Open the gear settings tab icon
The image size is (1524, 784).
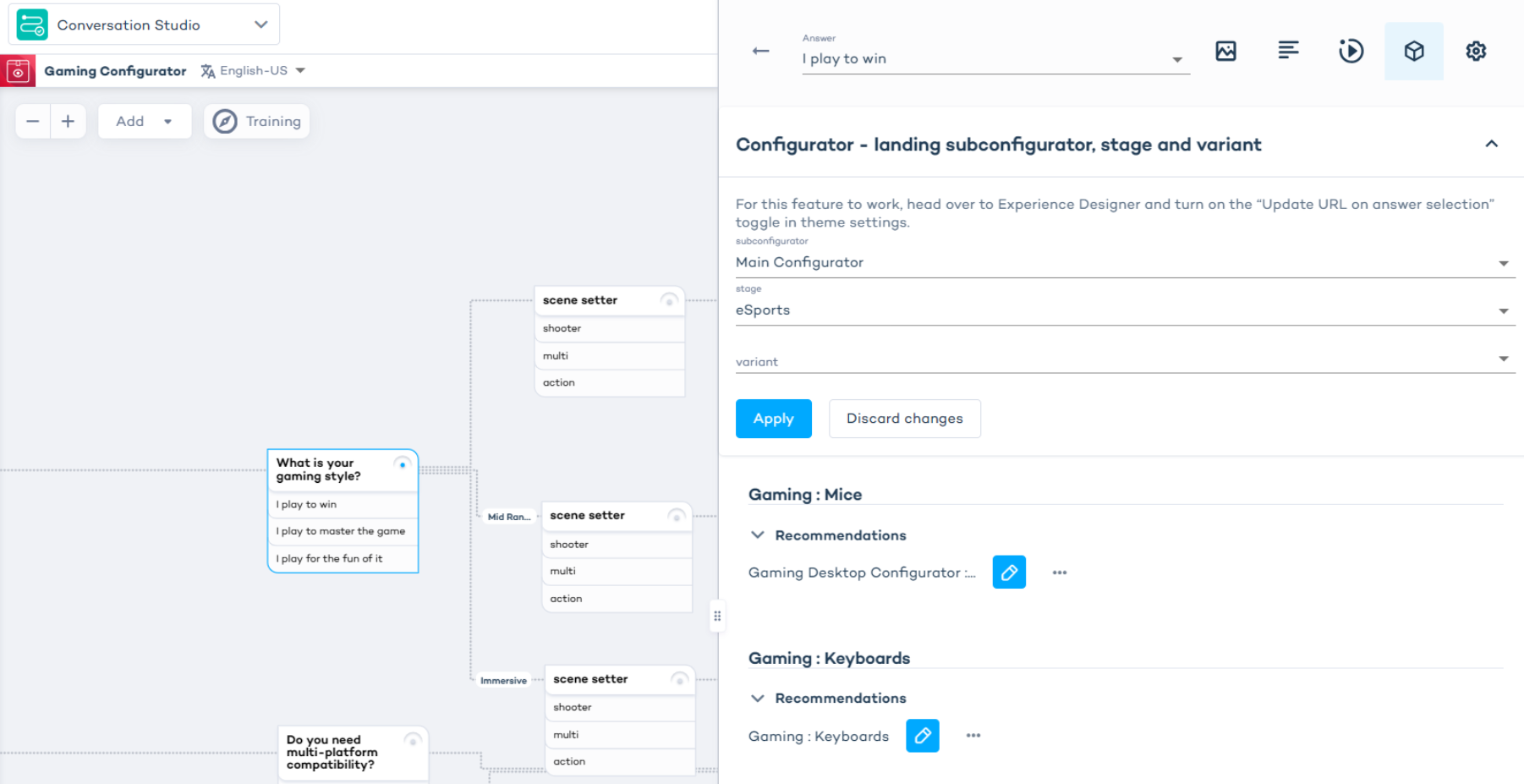tap(1476, 51)
